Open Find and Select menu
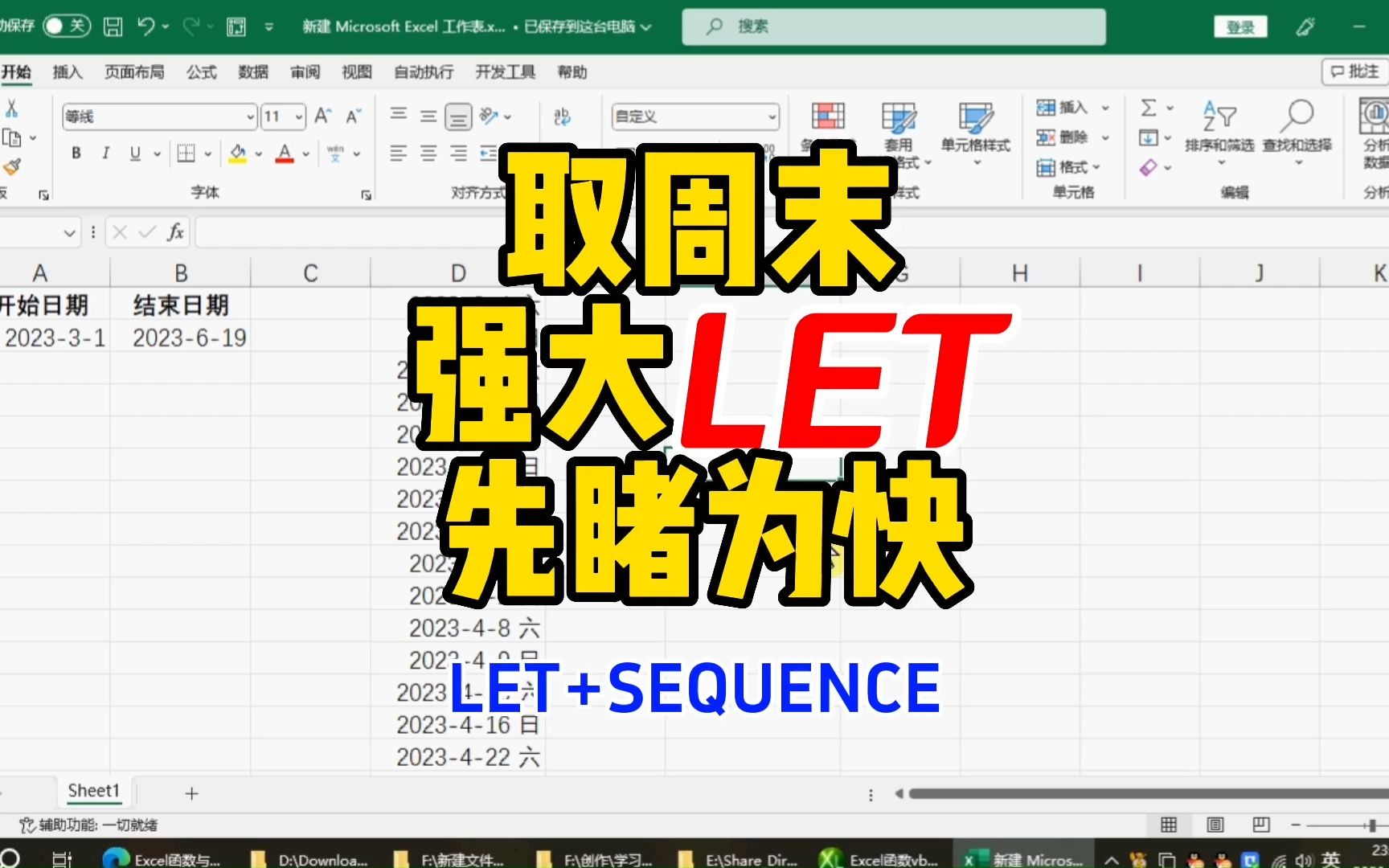This screenshot has width=1389, height=868. point(1297,133)
